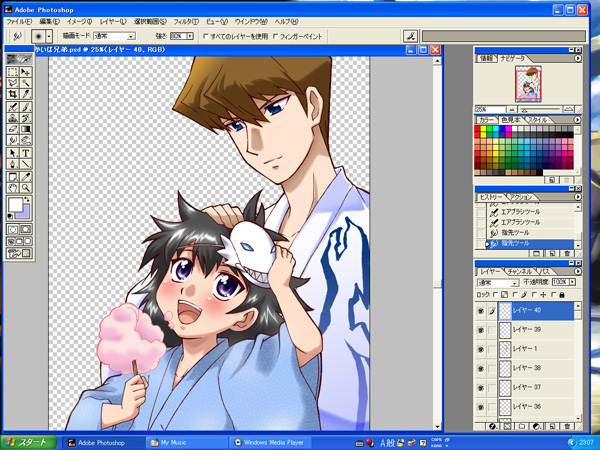This screenshot has width=600, height=450.
Task: Open the Layers panel flyout menu arrow
Action: point(577,271)
